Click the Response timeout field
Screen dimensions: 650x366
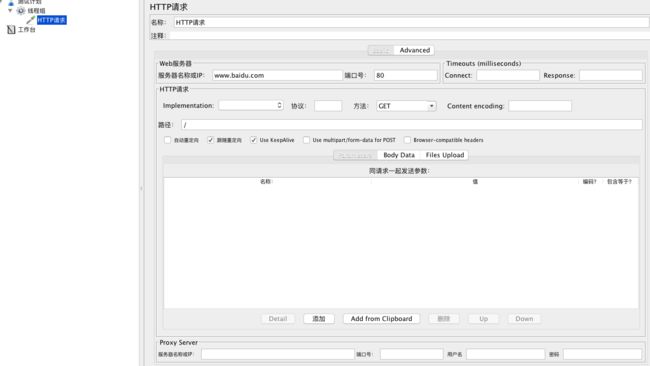tap(611, 75)
